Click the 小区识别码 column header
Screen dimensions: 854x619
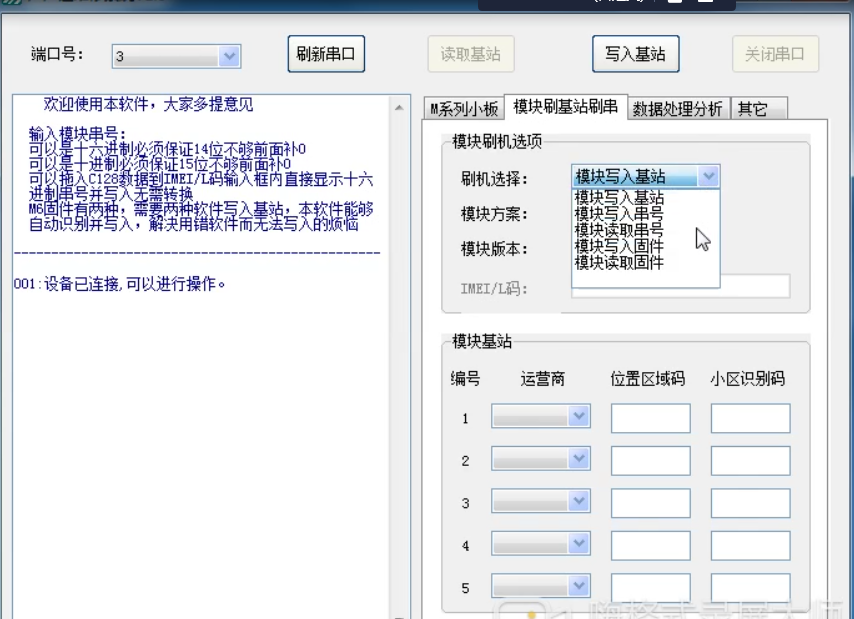748,378
